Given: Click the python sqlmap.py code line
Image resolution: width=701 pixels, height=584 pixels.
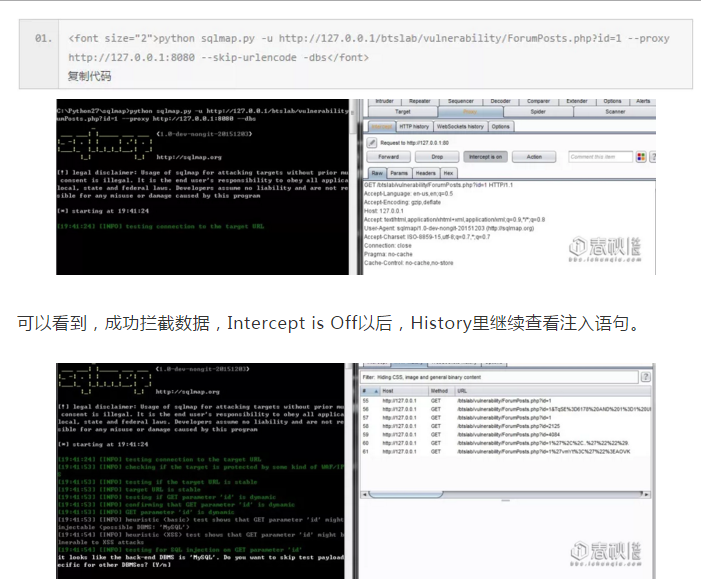Looking at the screenshot, I should pyautogui.click(x=369, y=48).
